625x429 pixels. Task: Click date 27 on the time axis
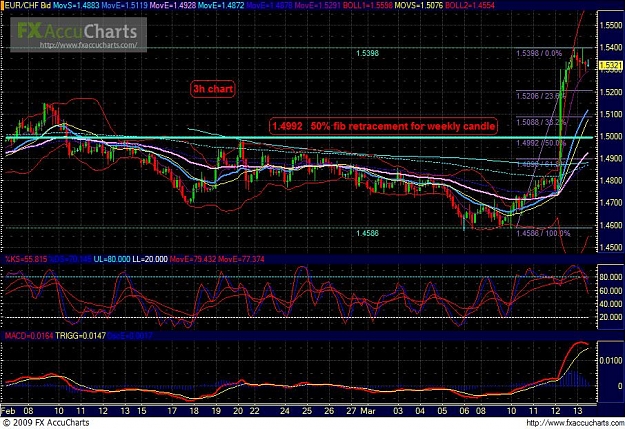[x=351, y=411]
